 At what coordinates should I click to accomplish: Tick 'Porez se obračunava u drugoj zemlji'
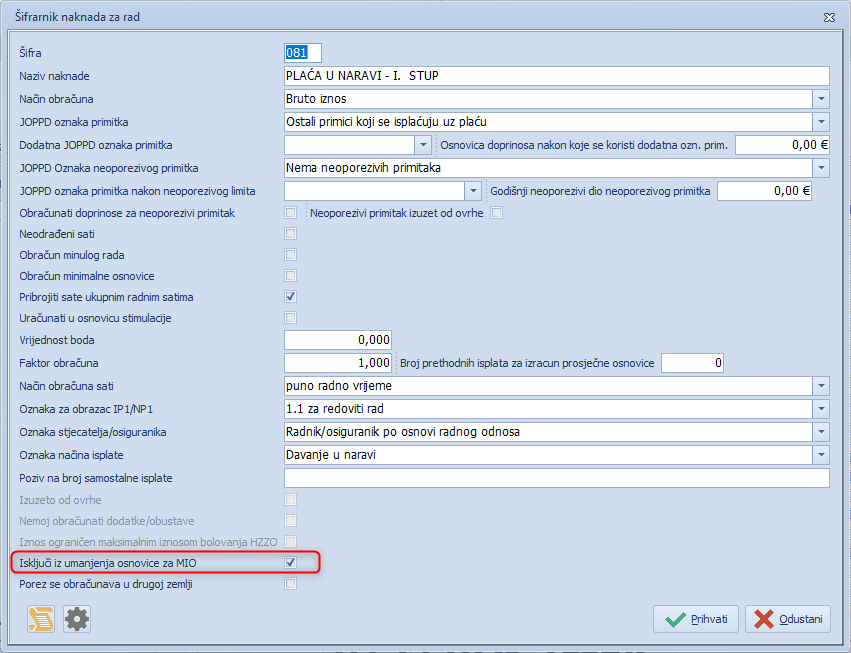coord(291,584)
